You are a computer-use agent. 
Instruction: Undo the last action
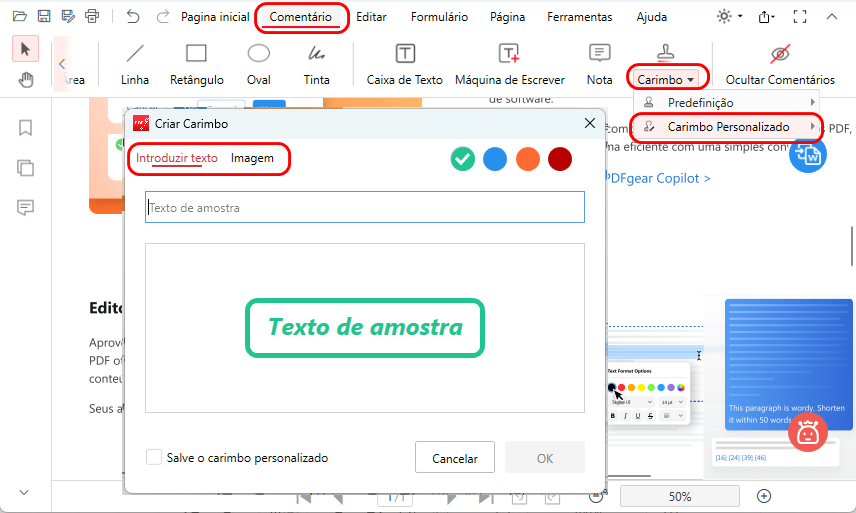pyautogui.click(x=133, y=16)
